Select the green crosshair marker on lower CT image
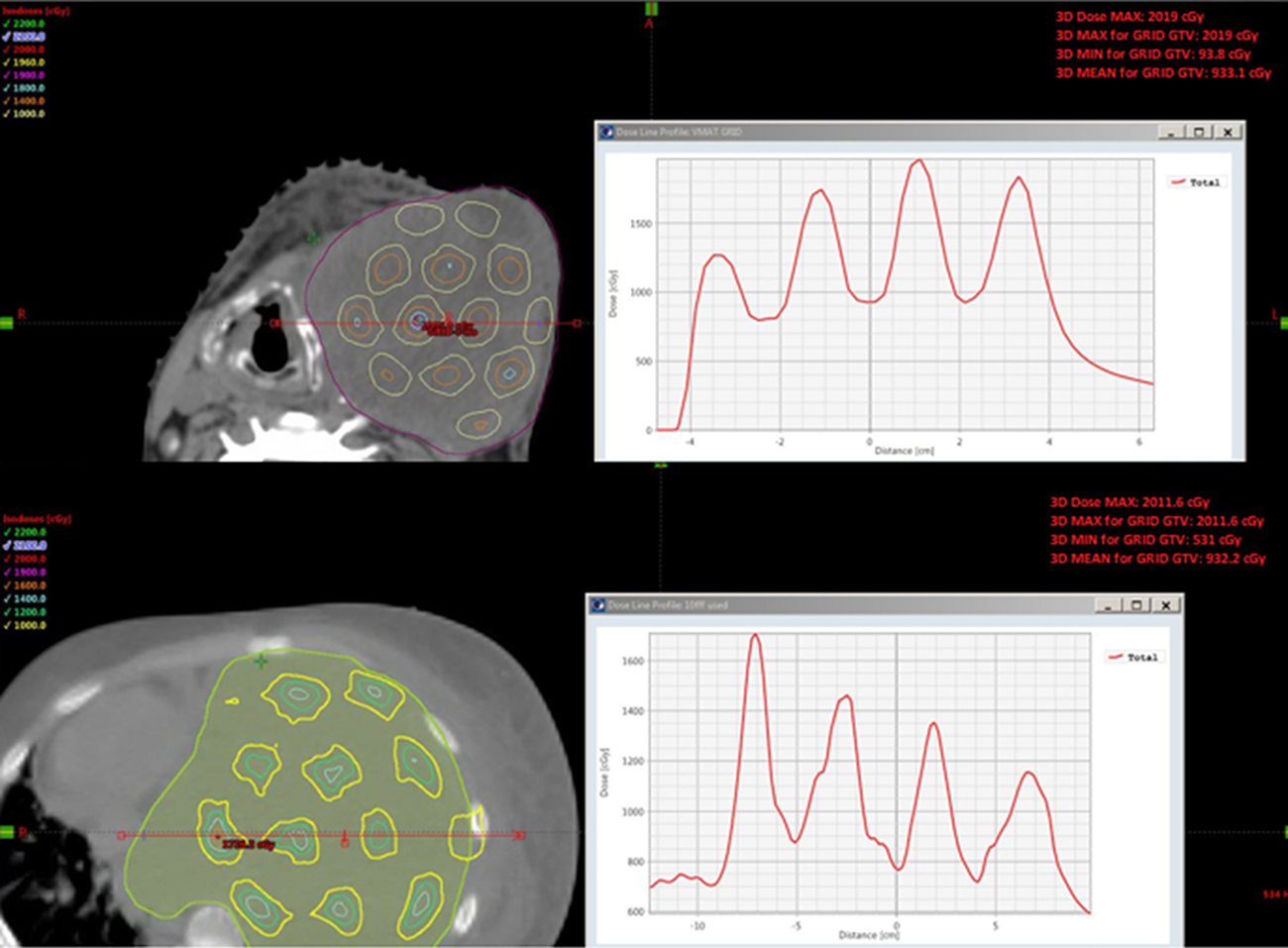1288x948 pixels. [x=261, y=661]
